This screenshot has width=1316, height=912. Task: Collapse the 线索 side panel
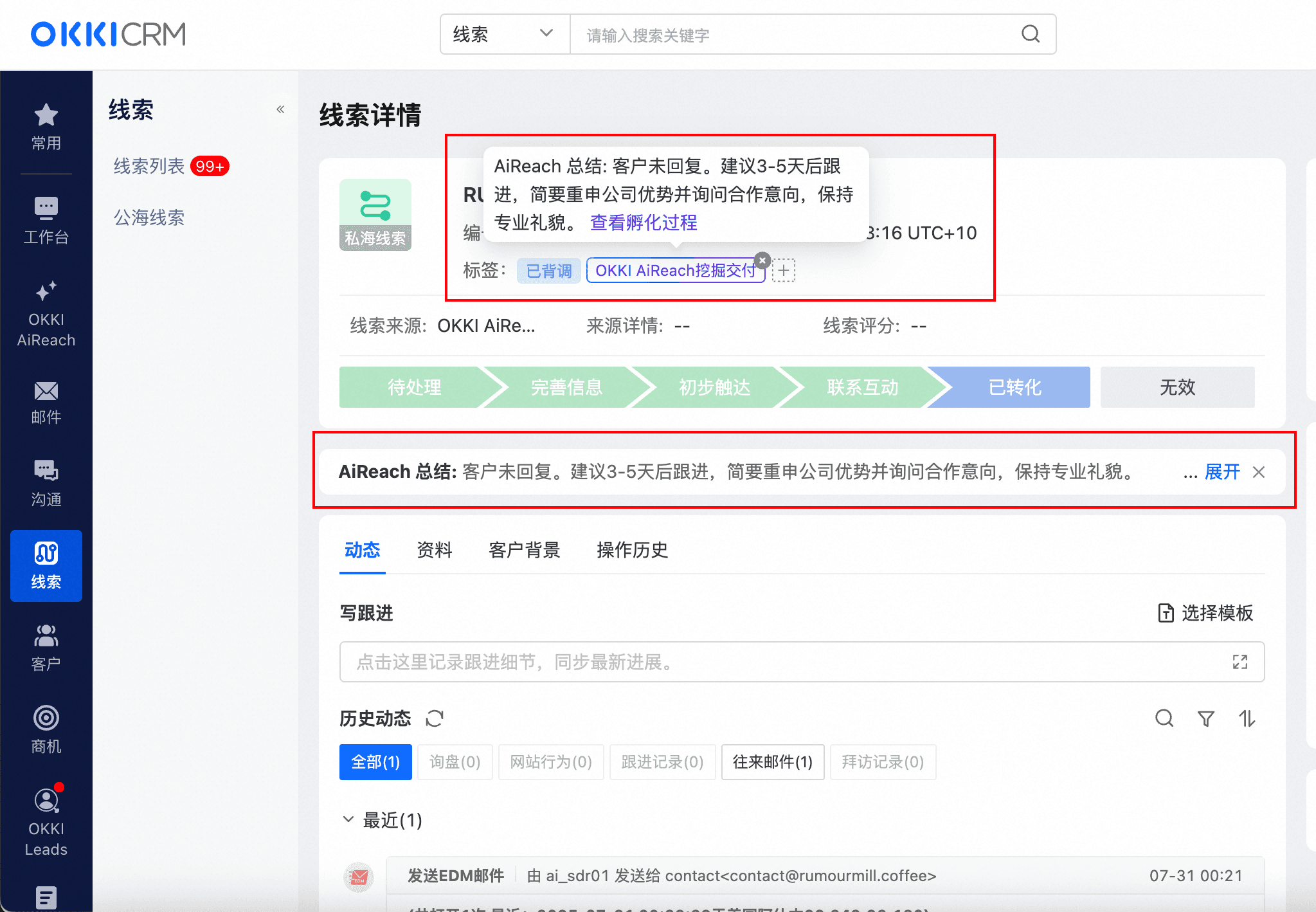point(280,109)
